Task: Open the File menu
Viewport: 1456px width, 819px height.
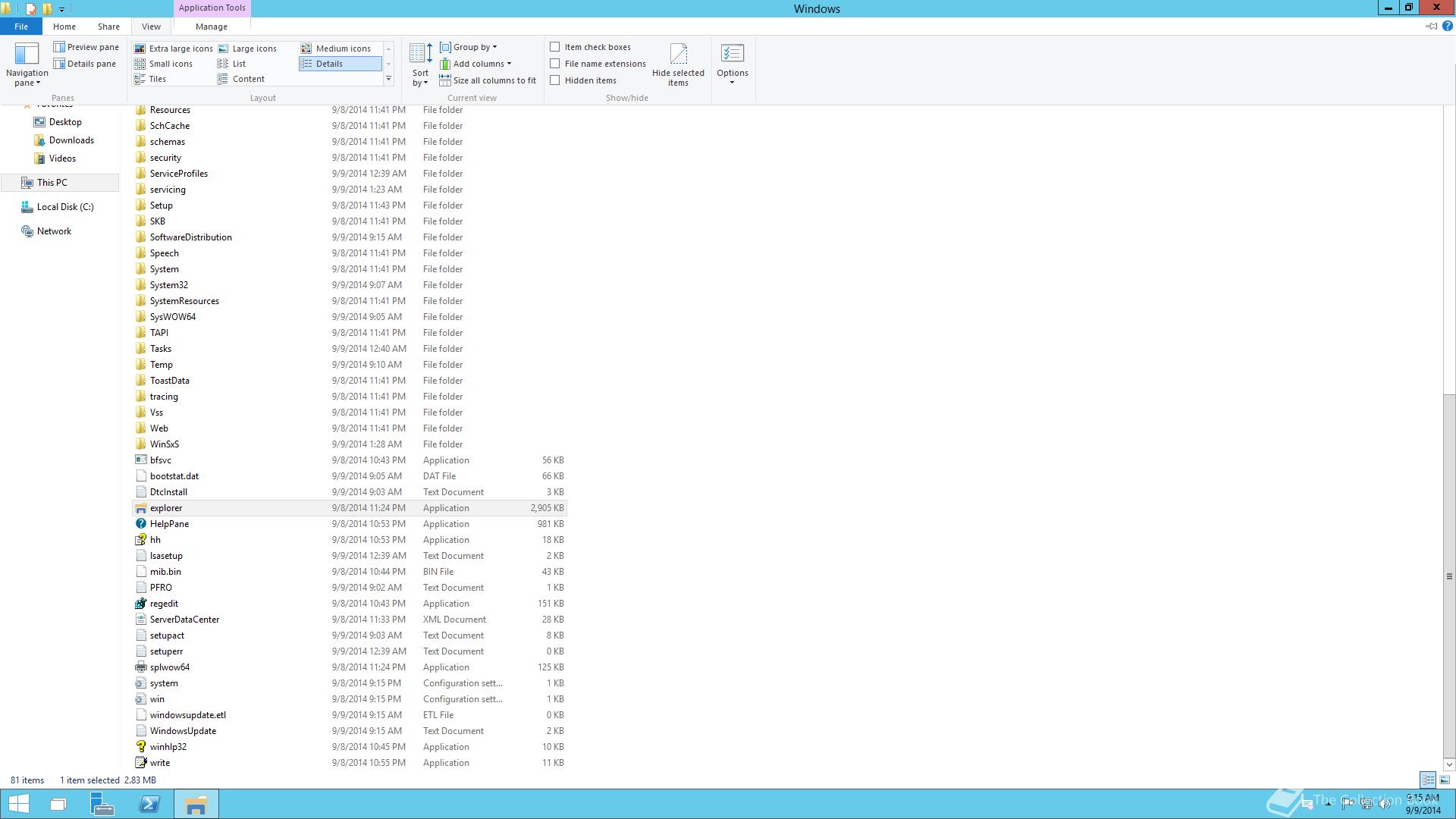Action: (21, 27)
